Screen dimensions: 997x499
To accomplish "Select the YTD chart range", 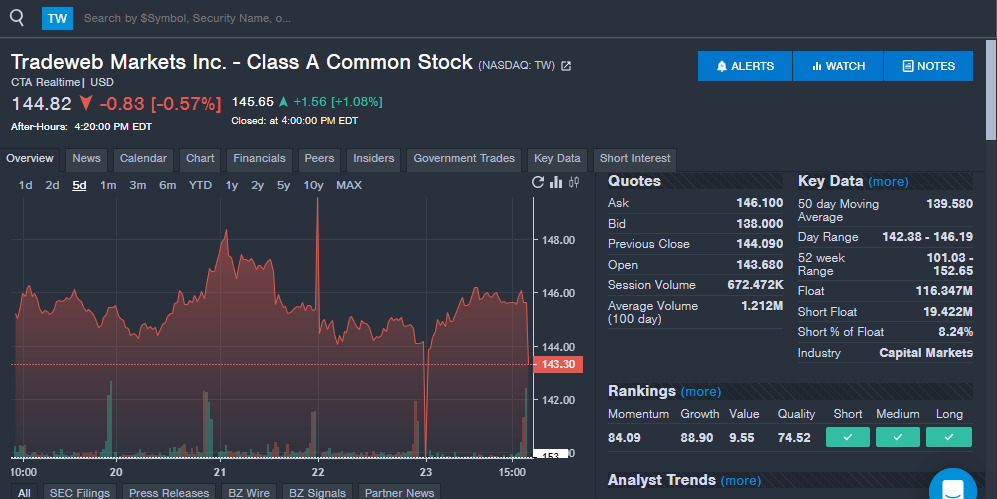I will [200, 186].
